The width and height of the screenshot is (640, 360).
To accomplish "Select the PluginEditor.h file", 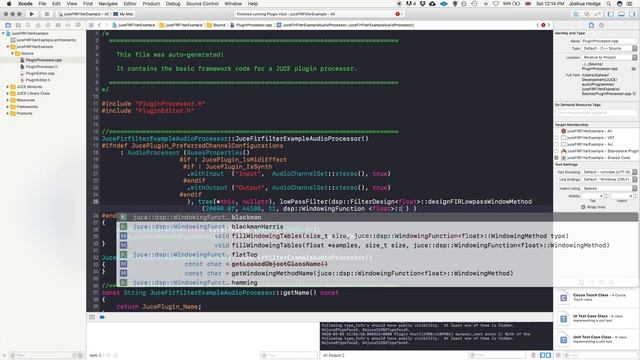I will (38, 80).
